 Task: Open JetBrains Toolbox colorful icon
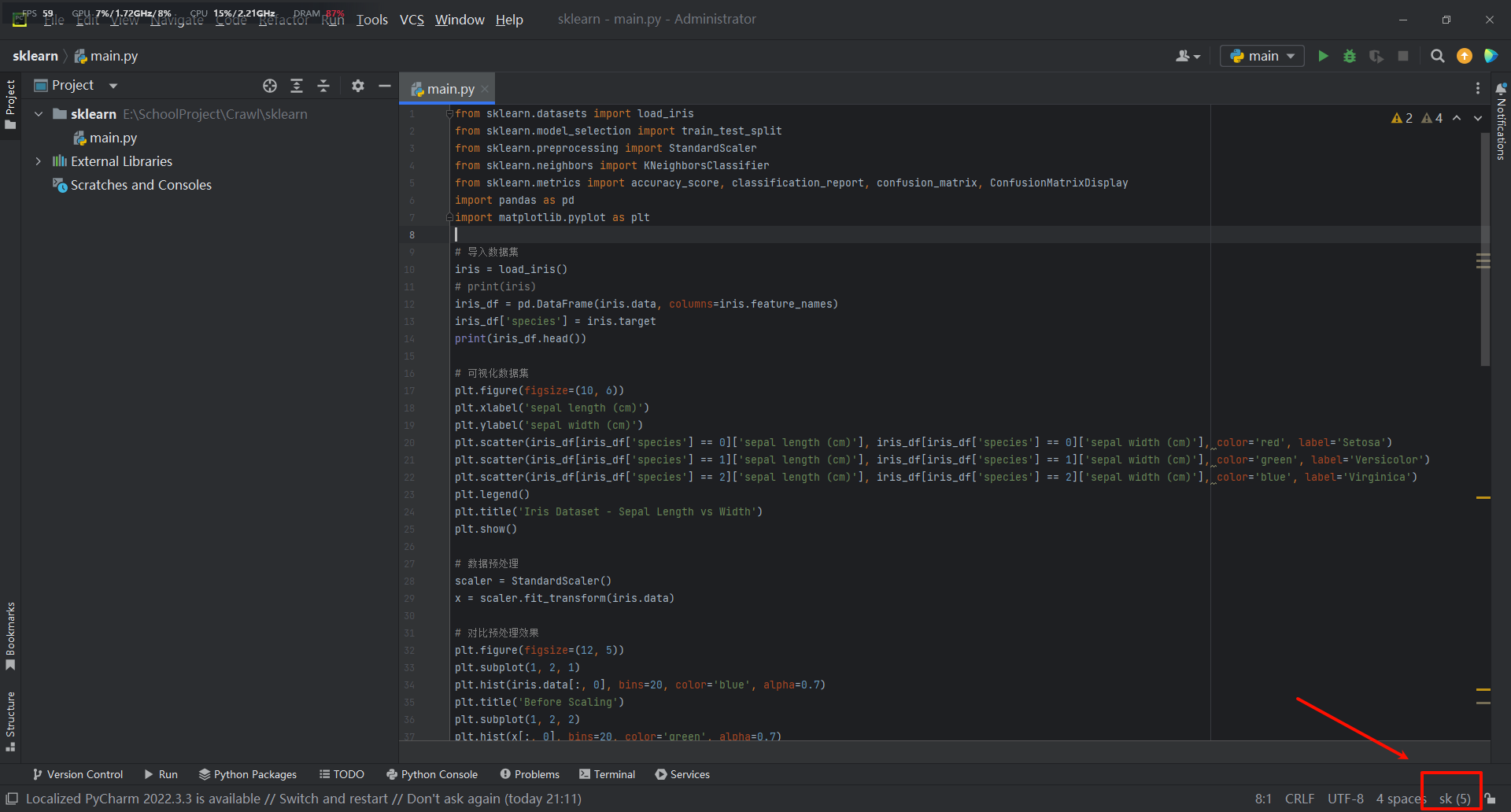tap(1491, 56)
